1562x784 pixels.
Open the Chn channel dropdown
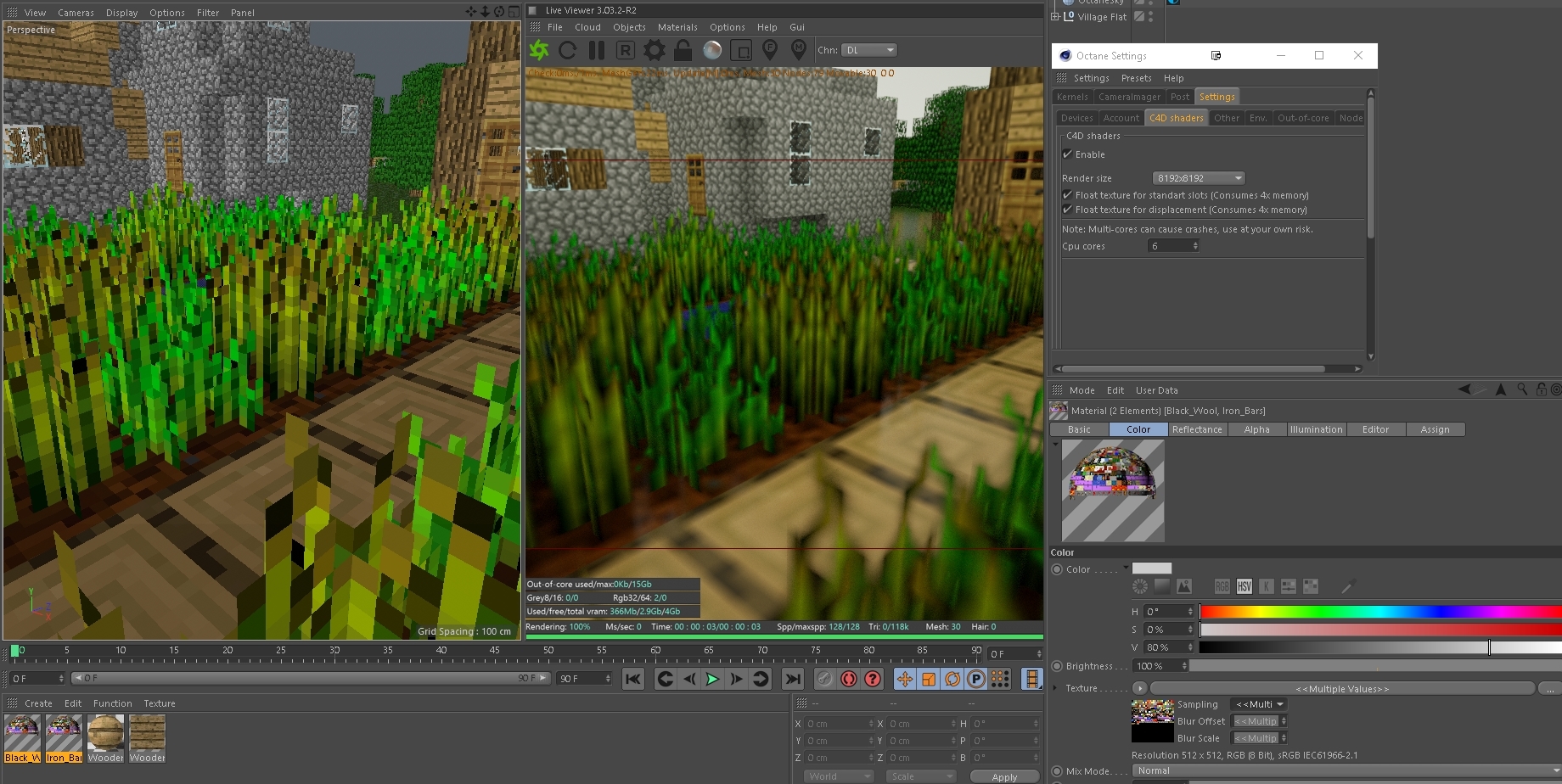tap(869, 50)
